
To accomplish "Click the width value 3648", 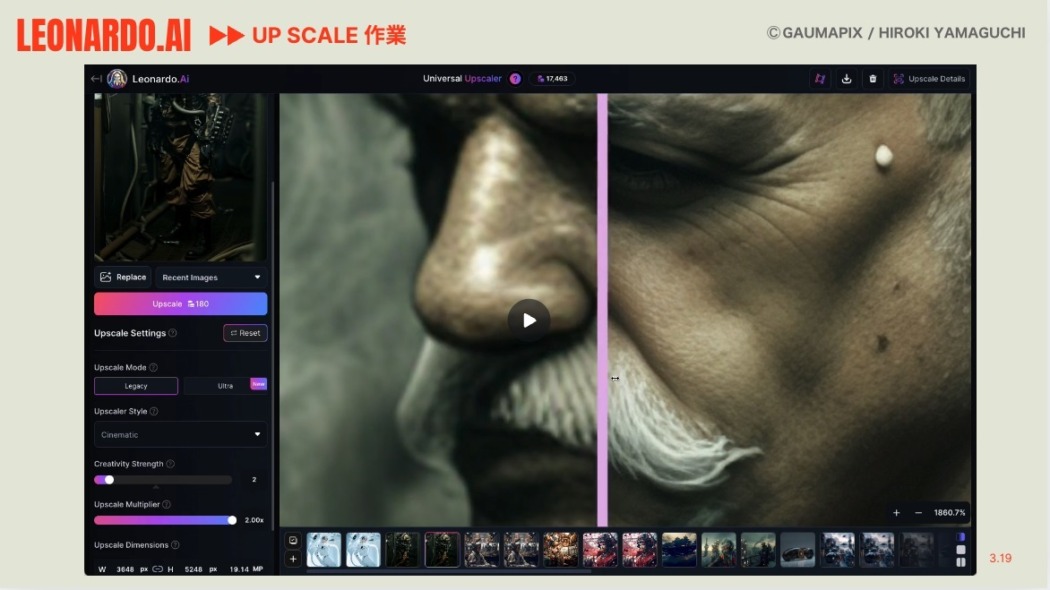I will tap(125, 569).
